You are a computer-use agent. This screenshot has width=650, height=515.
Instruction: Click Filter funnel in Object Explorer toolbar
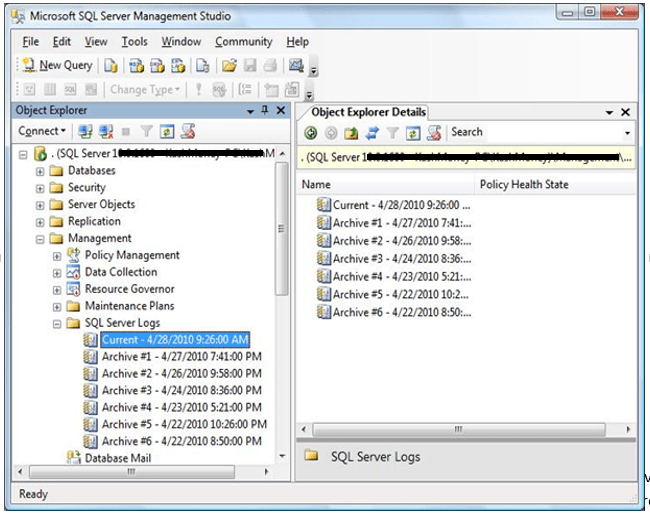point(146,131)
